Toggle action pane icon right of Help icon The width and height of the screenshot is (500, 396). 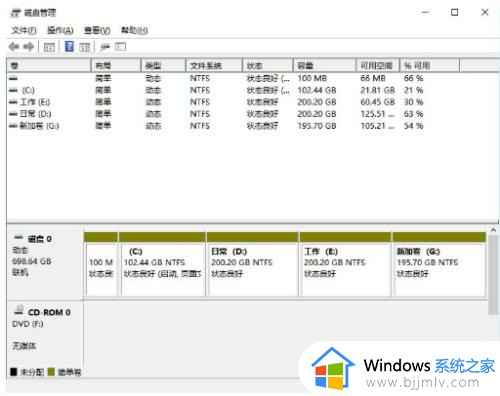click(x=85, y=47)
